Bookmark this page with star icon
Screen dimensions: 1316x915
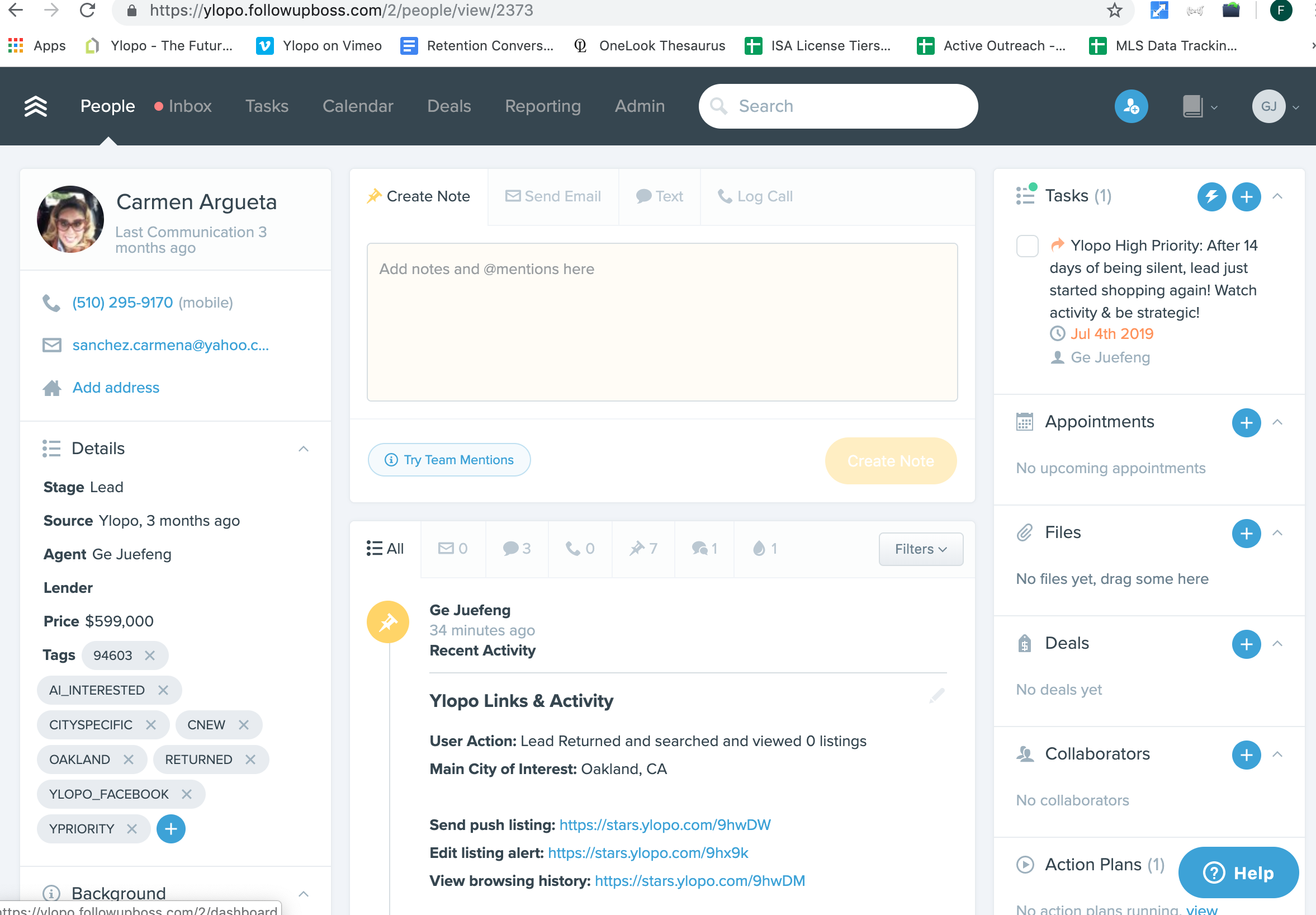click(x=1114, y=10)
